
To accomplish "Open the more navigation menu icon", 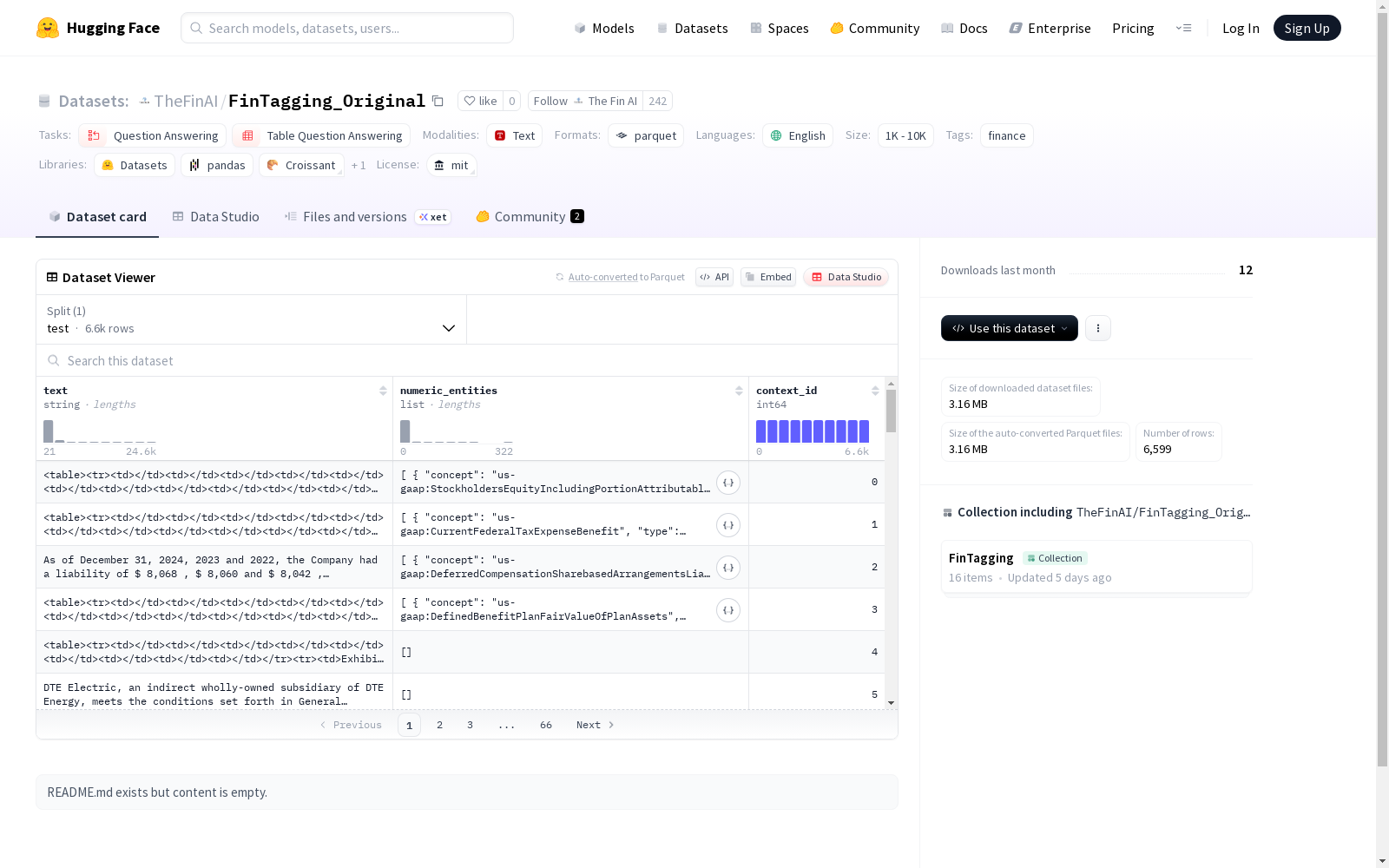I will pyautogui.click(x=1183, y=28).
